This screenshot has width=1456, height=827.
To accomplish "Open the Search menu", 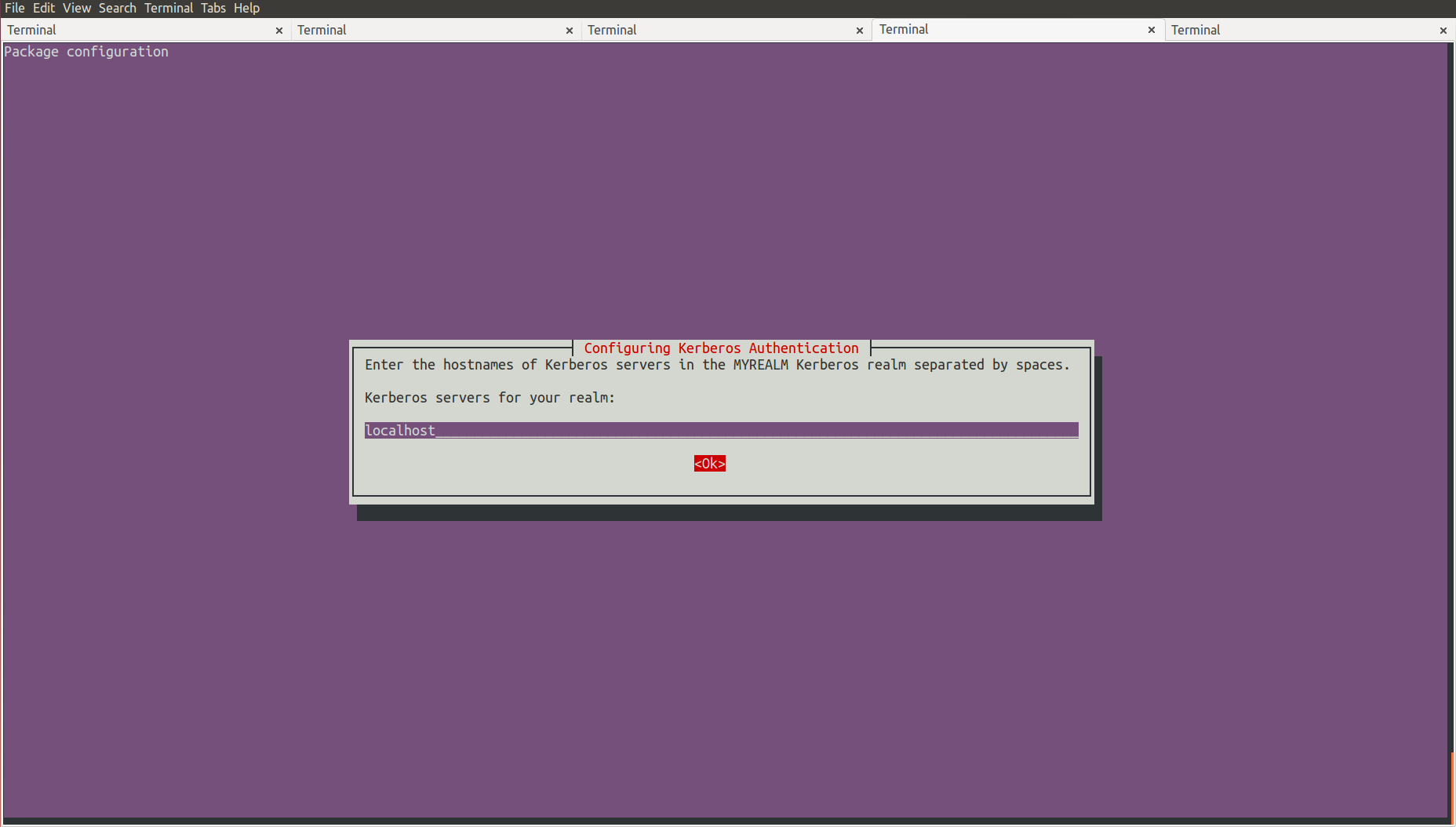I will point(118,8).
